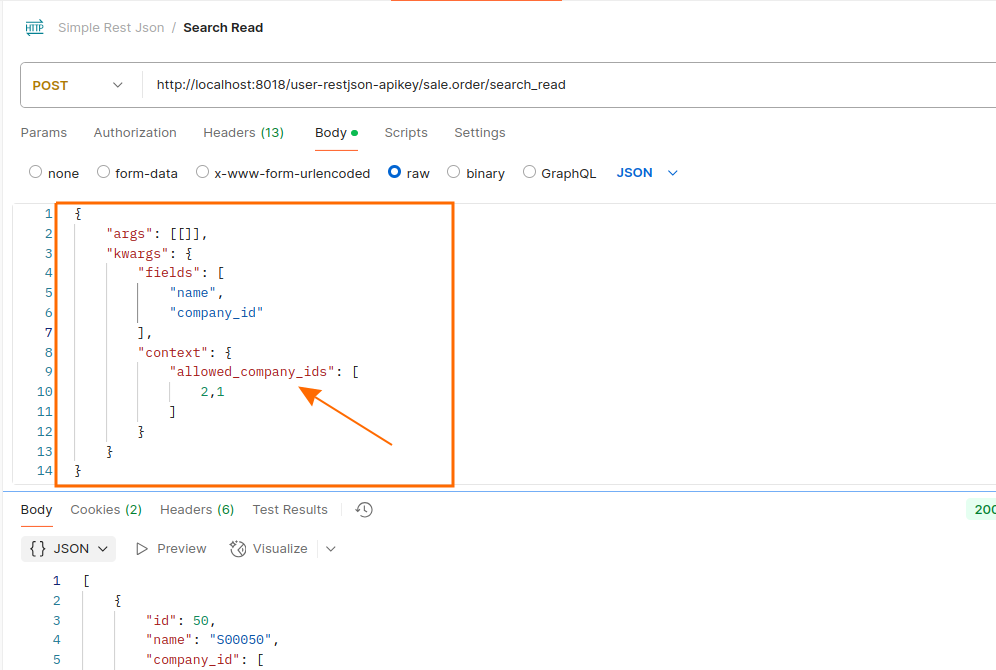
Task: Expand the JSON raw format dropdown
Action: click(672, 173)
